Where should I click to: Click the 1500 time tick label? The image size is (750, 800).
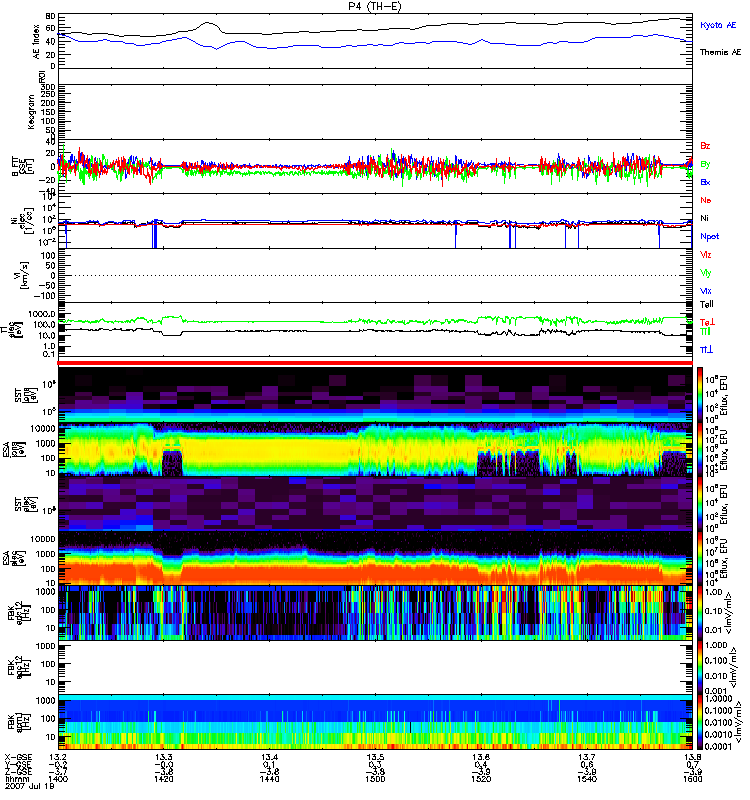[375, 779]
